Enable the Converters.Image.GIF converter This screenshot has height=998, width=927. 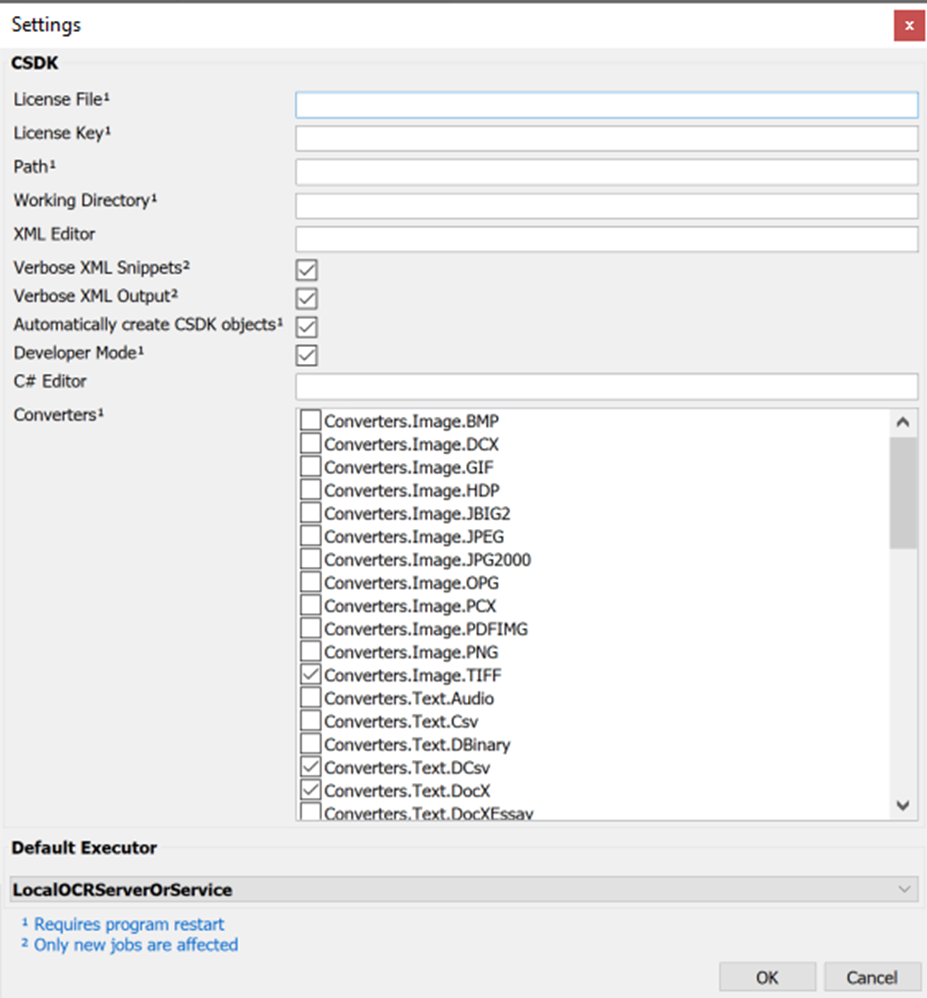coord(310,466)
